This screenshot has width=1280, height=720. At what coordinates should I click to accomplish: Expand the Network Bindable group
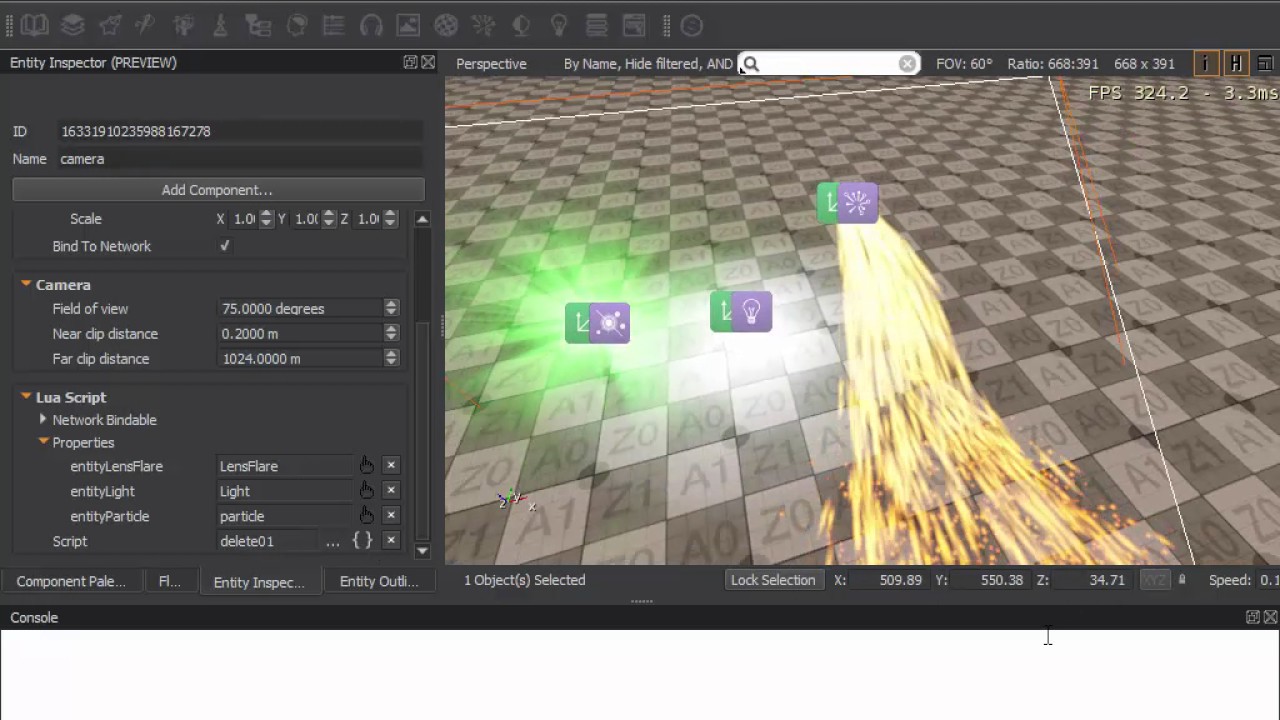pyautogui.click(x=43, y=420)
